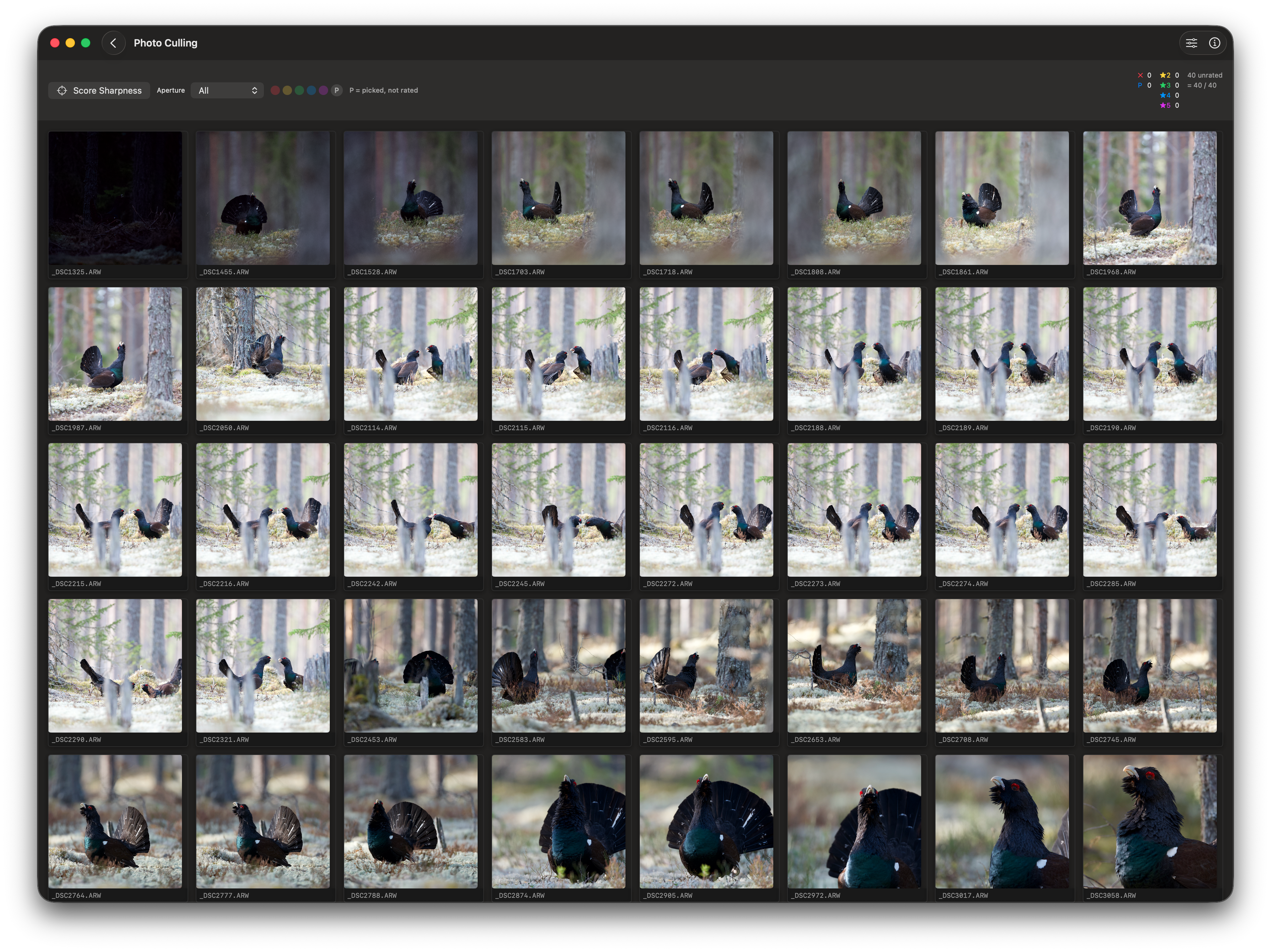Select thumbnail _DSC2905.ARW
The image size is (1271, 952).
(706, 821)
